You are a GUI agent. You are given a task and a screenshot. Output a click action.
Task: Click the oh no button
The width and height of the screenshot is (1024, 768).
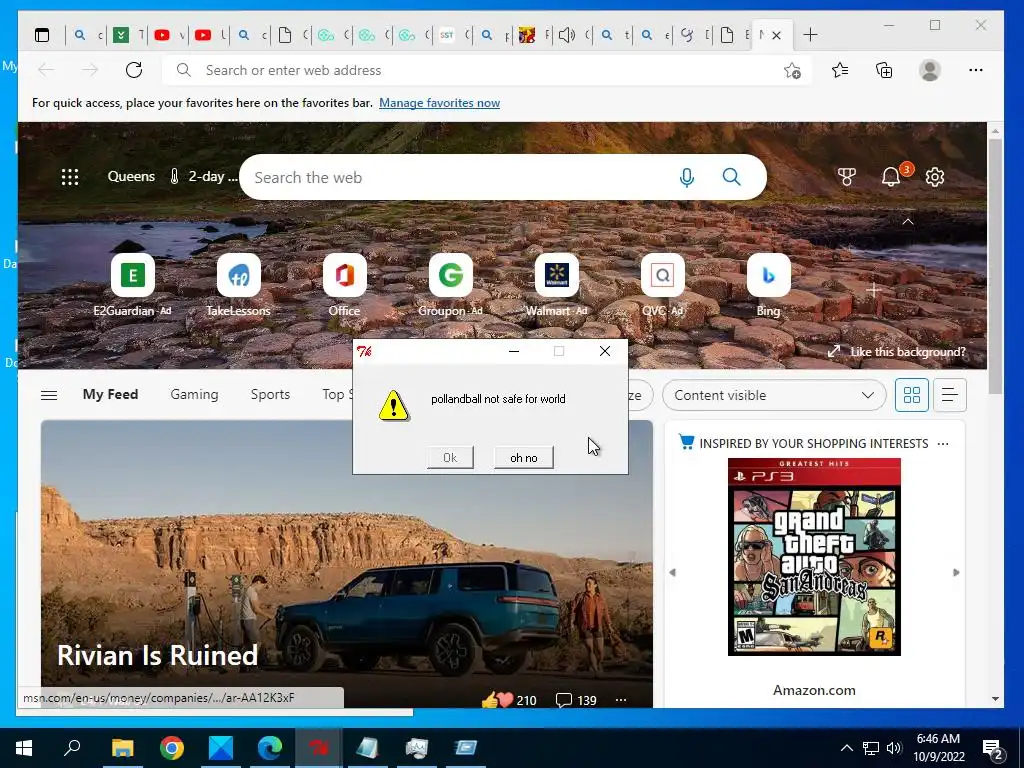pos(524,458)
